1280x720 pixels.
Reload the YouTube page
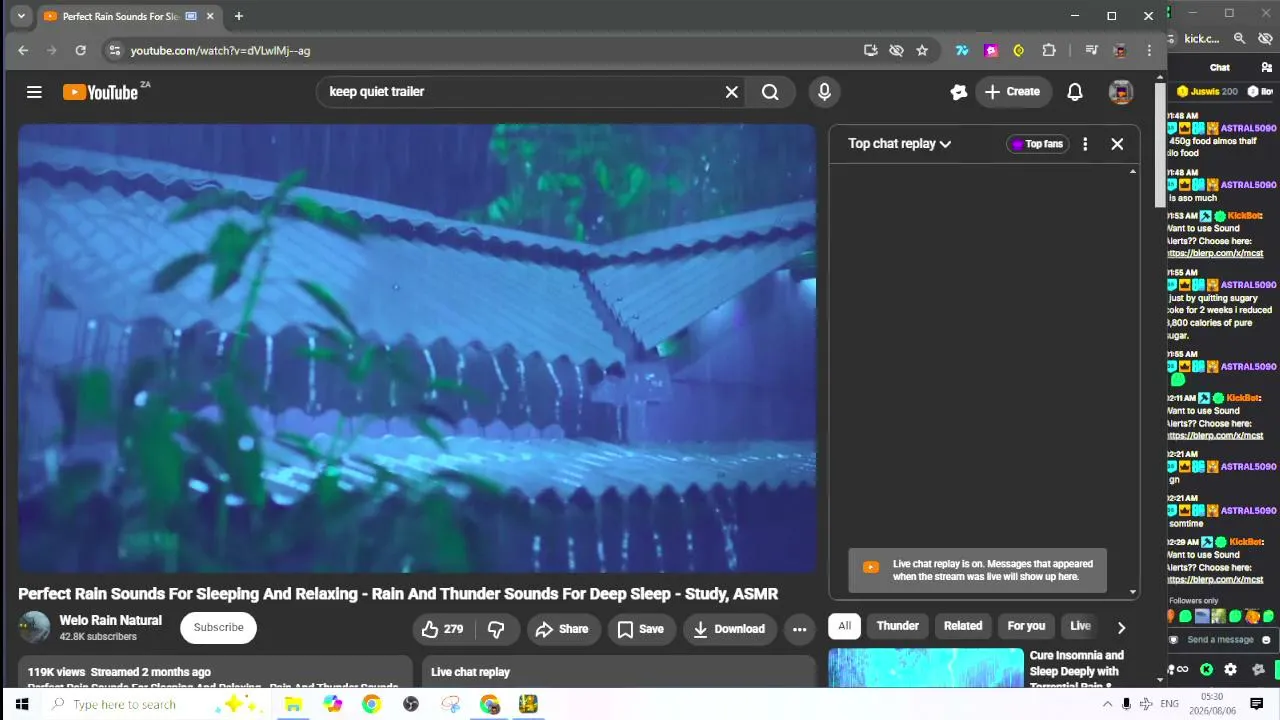click(x=80, y=50)
